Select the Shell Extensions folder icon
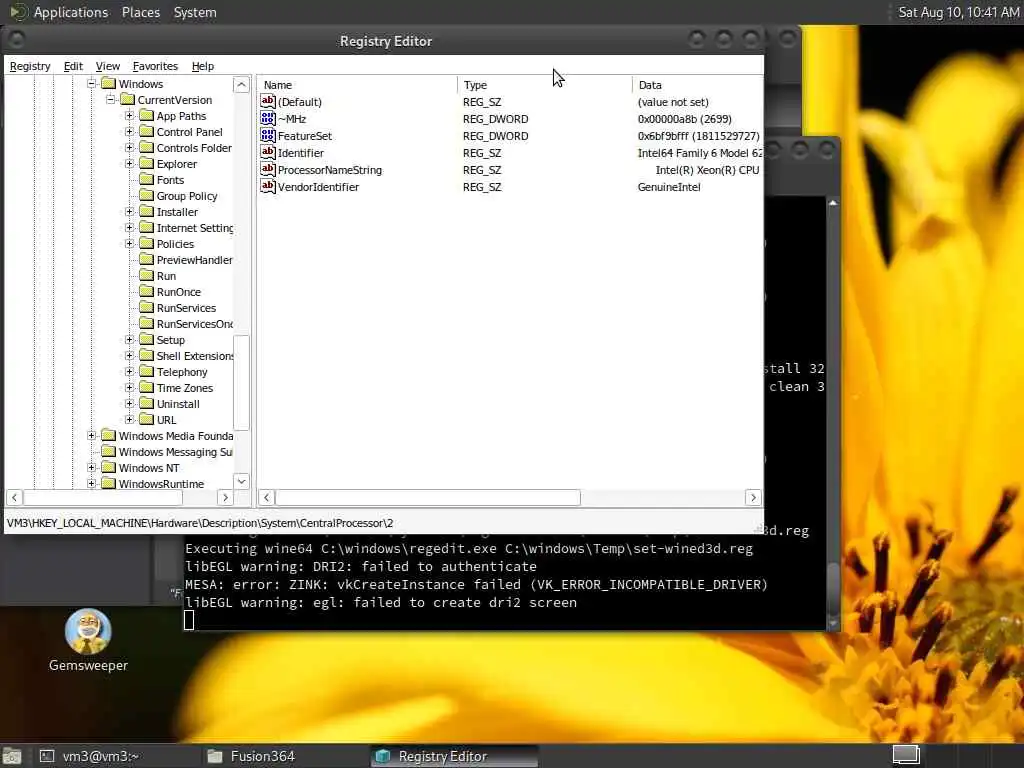The height and width of the screenshot is (768, 1024). 146,356
